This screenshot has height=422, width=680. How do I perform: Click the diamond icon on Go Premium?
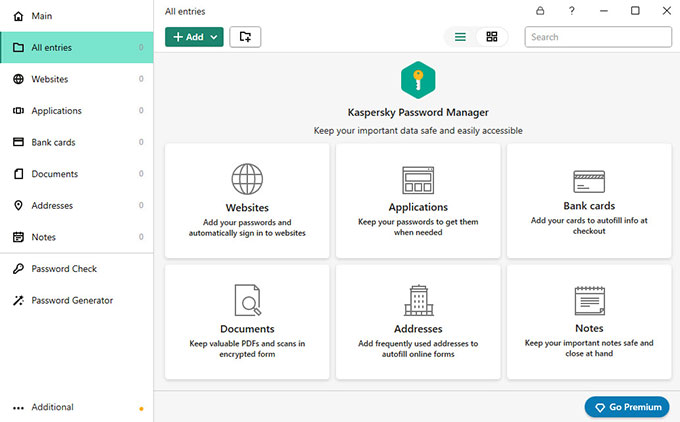click(600, 408)
